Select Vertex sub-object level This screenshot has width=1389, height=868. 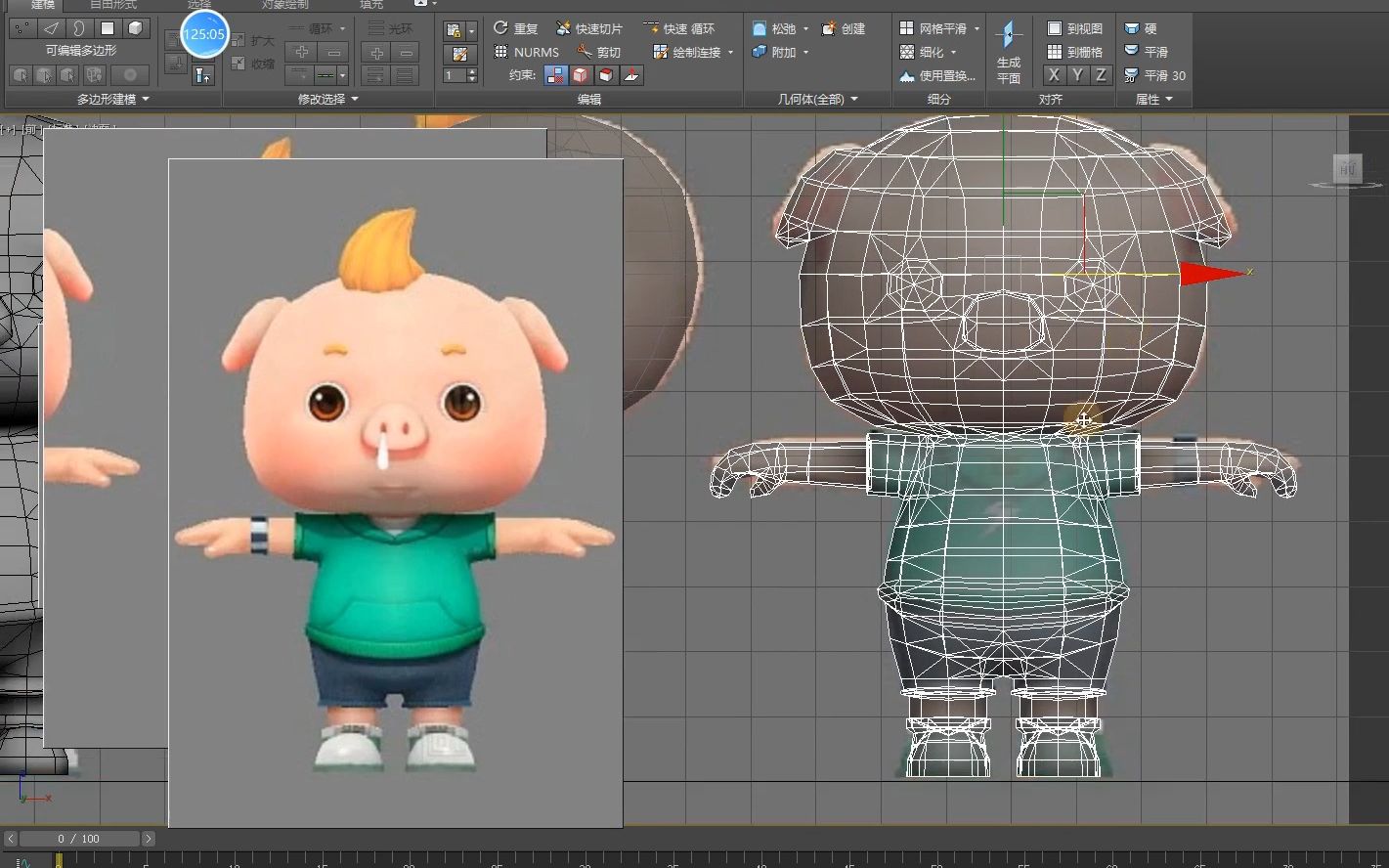[22, 28]
